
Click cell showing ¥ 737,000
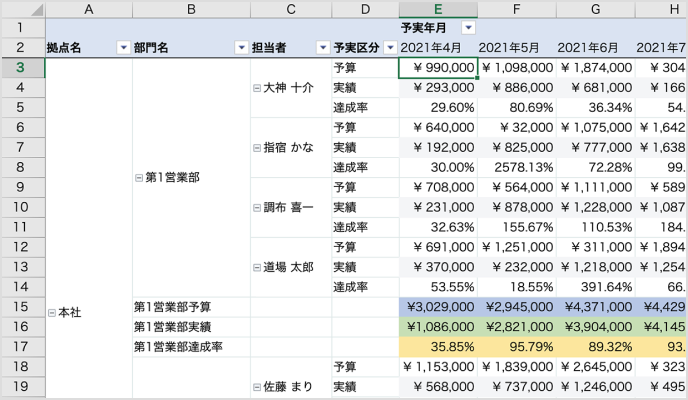[517, 387]
